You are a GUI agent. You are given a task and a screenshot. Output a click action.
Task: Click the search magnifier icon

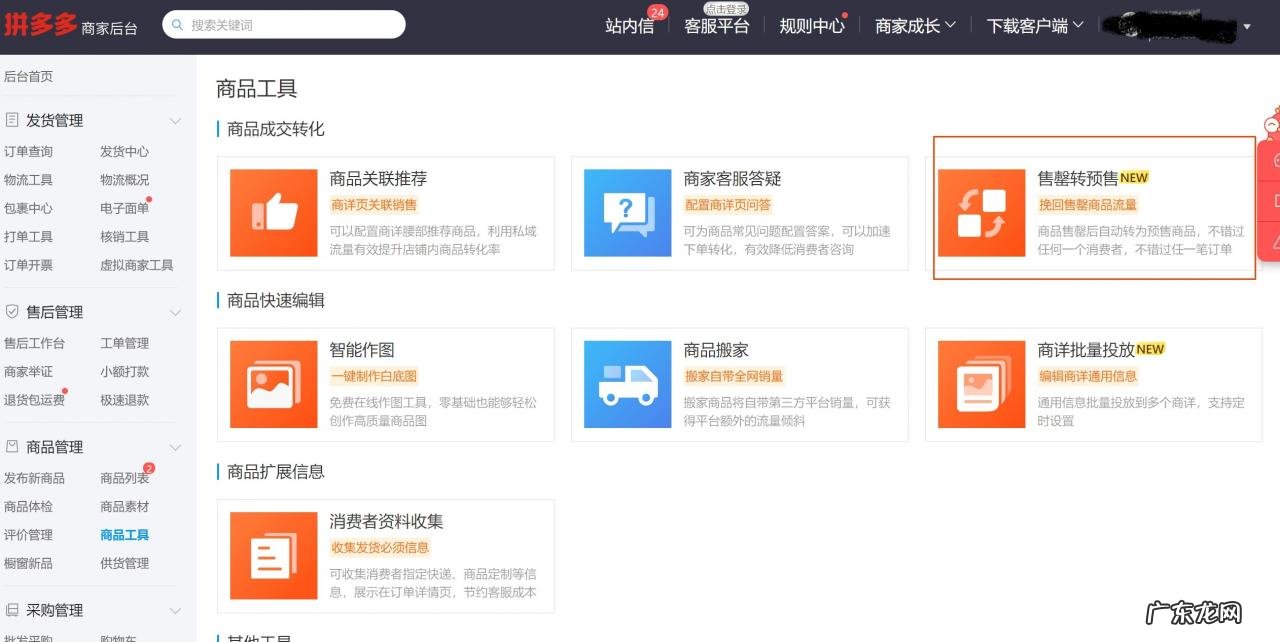[x=178, y=24]
